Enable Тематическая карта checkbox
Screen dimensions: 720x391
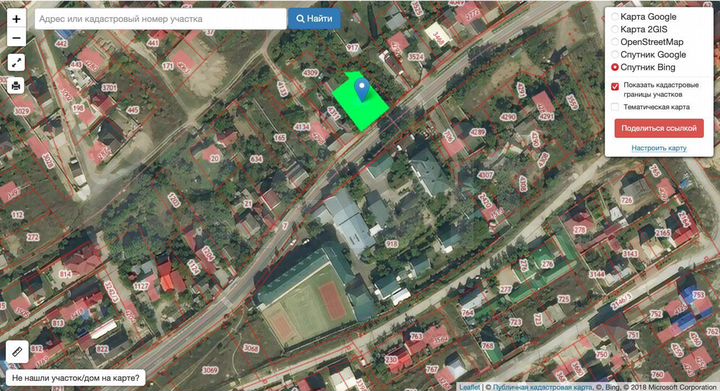coord(615,107)
